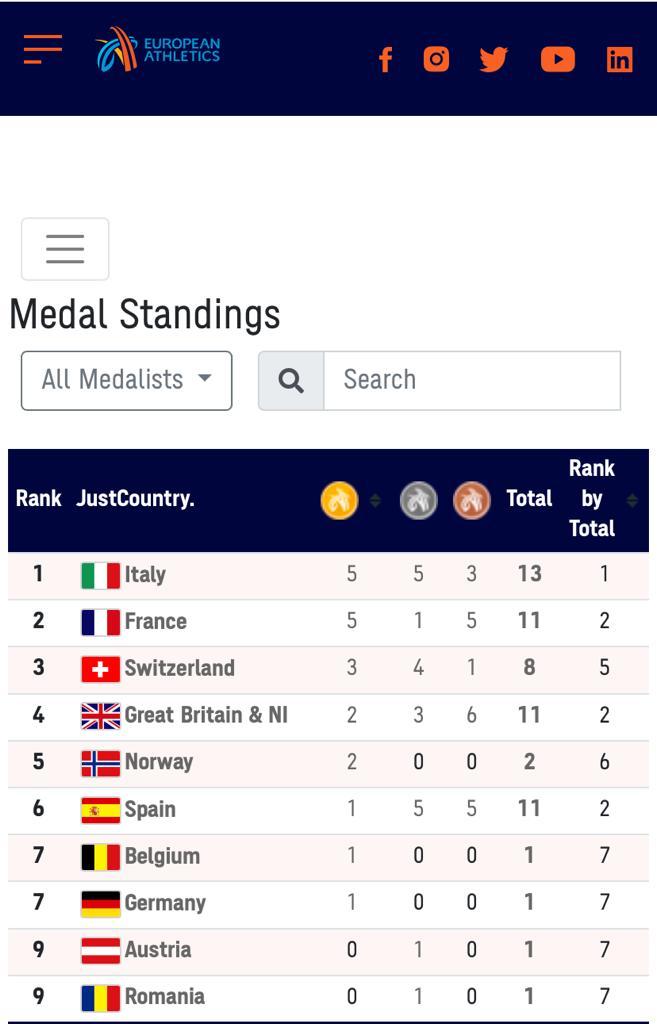657x1024 pixels.
Task: Open the Facebook page icon
Action: click(385, 60)
